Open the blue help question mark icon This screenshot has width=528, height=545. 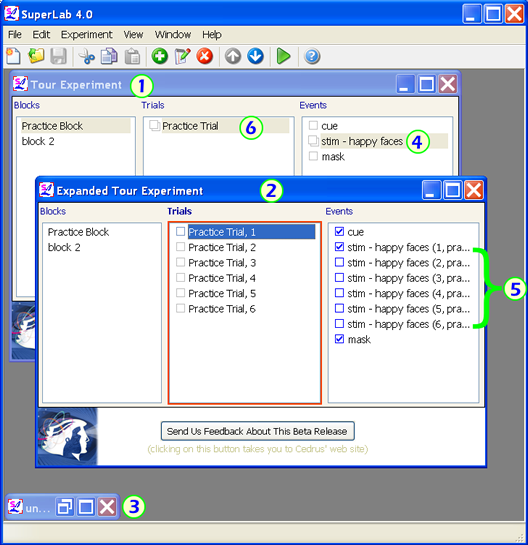point(312,56)
